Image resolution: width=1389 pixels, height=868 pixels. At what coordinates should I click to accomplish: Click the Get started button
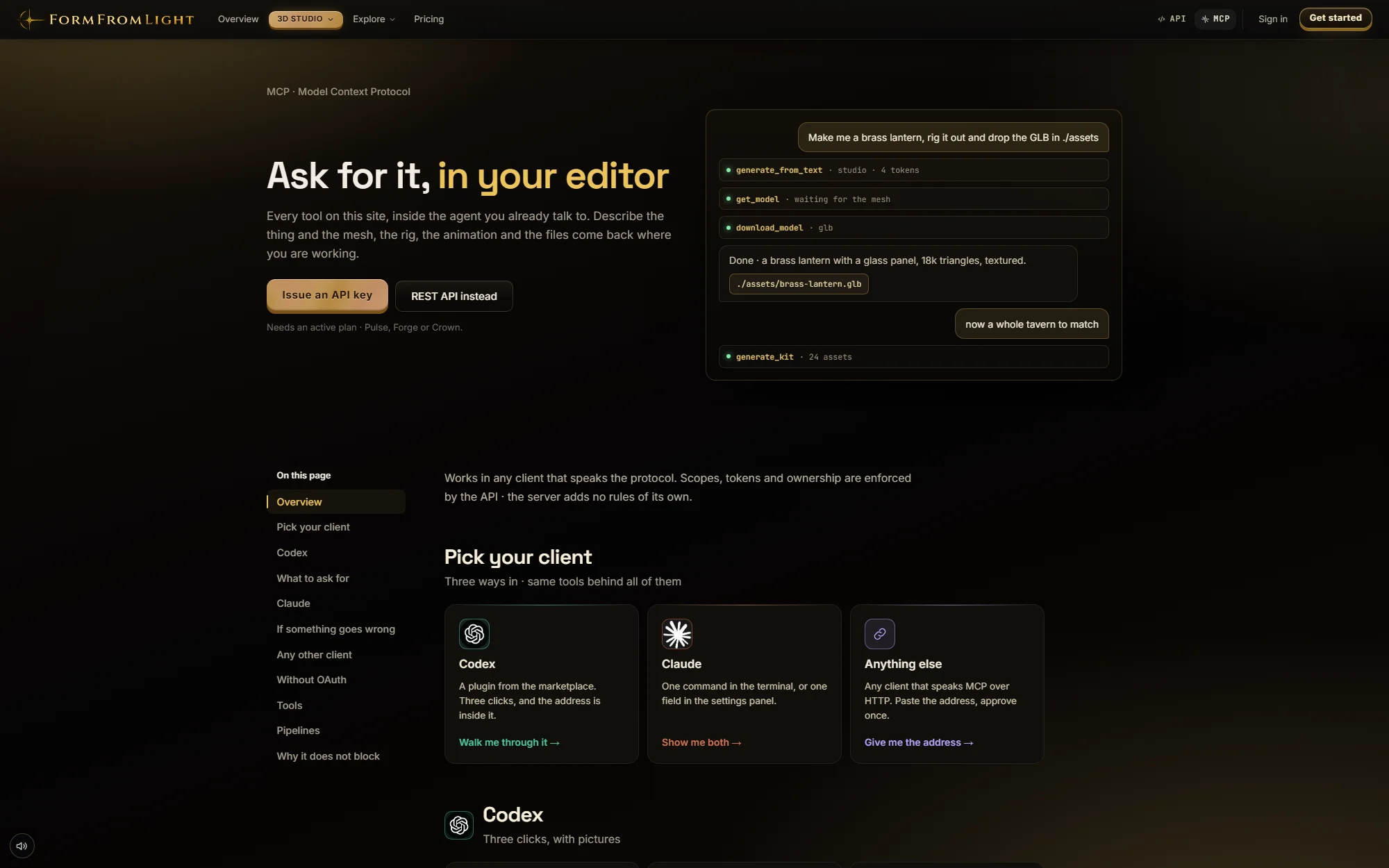pyautogui.click(x=1336, y=19)
